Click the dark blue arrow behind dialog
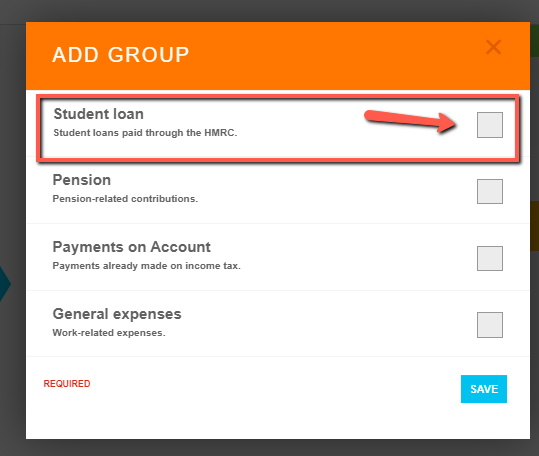 click(x=5, y=283)
